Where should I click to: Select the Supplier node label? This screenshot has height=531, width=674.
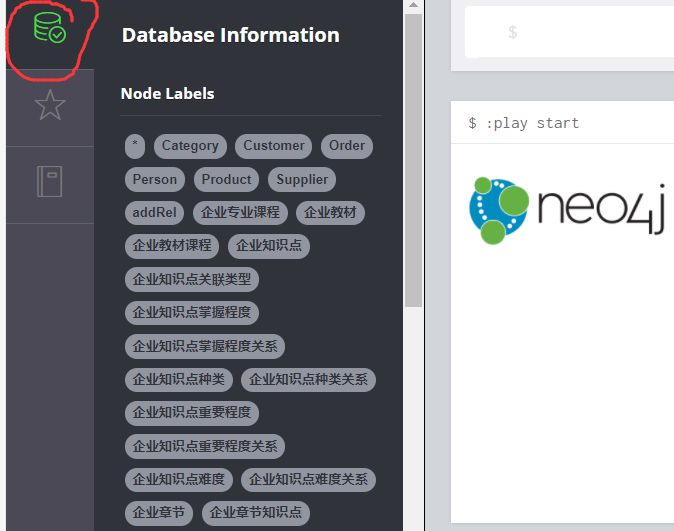[302, 179]
